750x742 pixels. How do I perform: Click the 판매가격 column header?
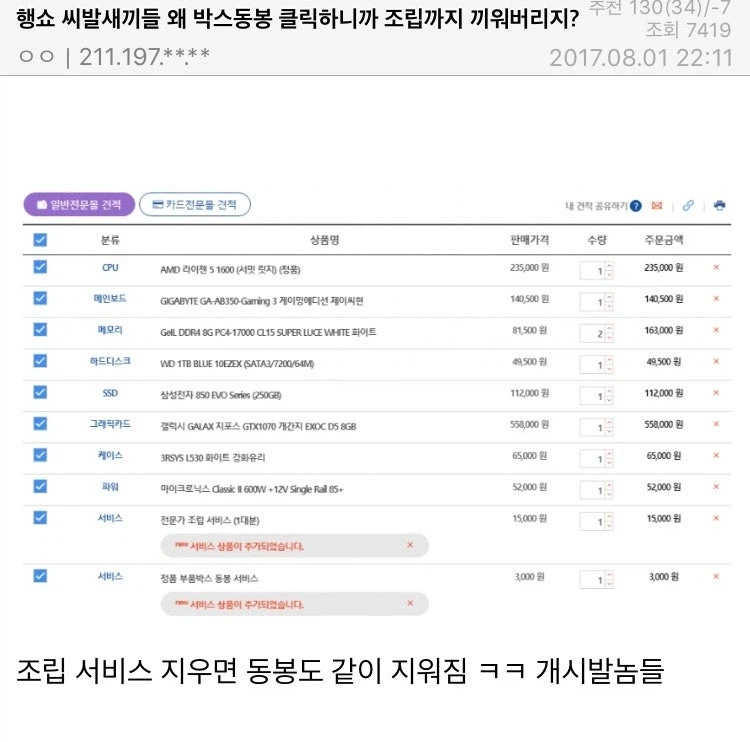click(529, 240)
